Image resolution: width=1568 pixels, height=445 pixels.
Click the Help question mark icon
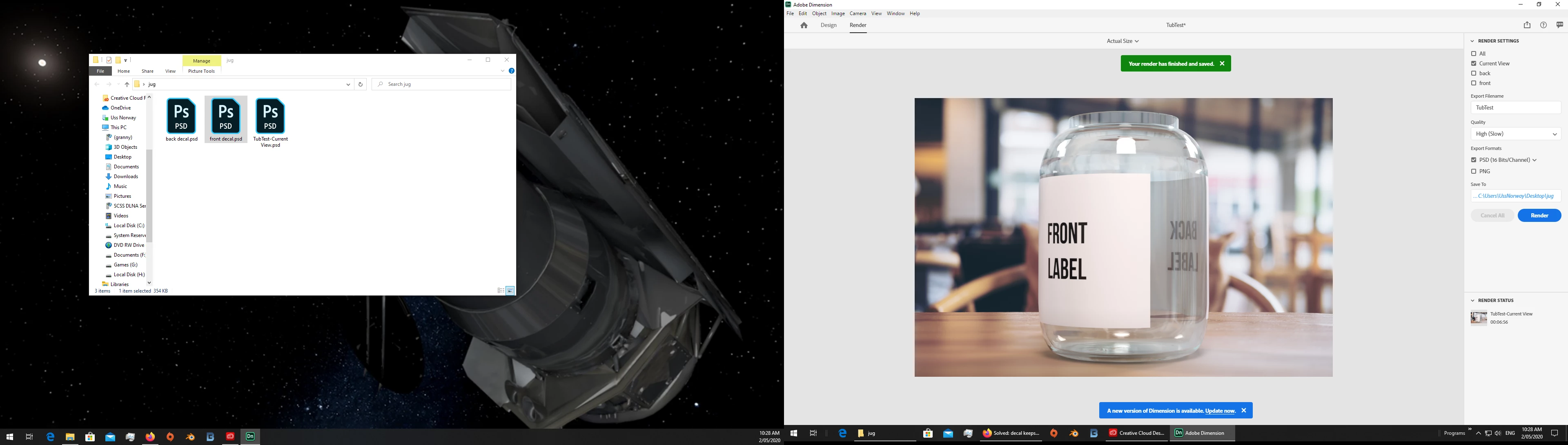1543,26
